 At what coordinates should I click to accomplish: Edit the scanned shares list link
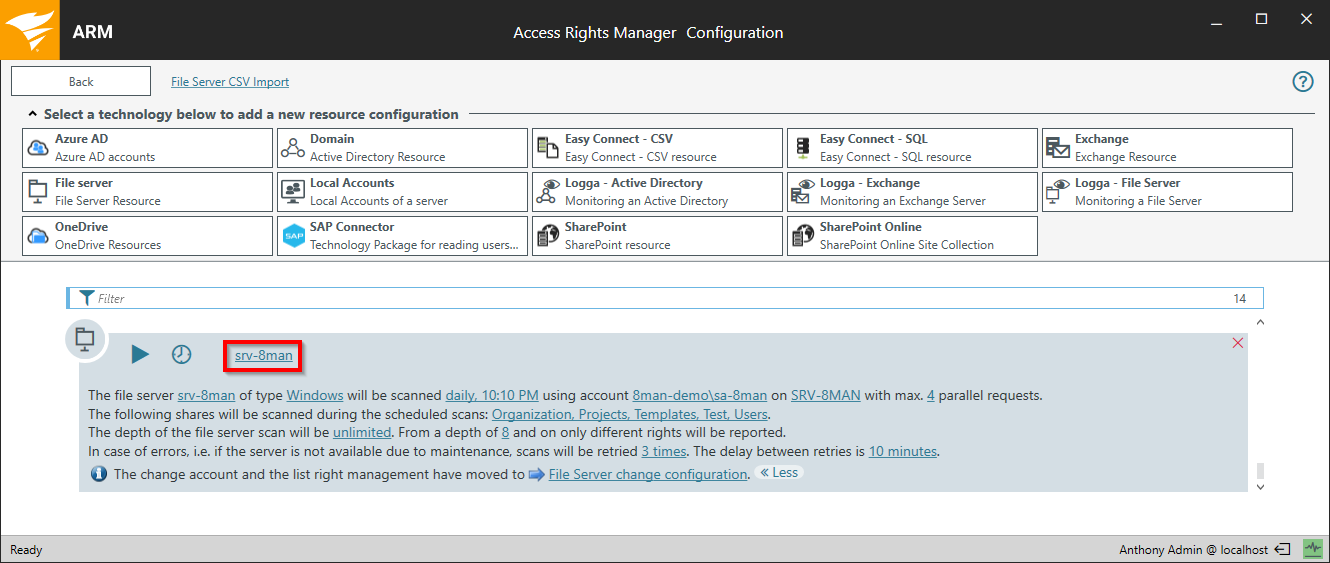[630, 414]
